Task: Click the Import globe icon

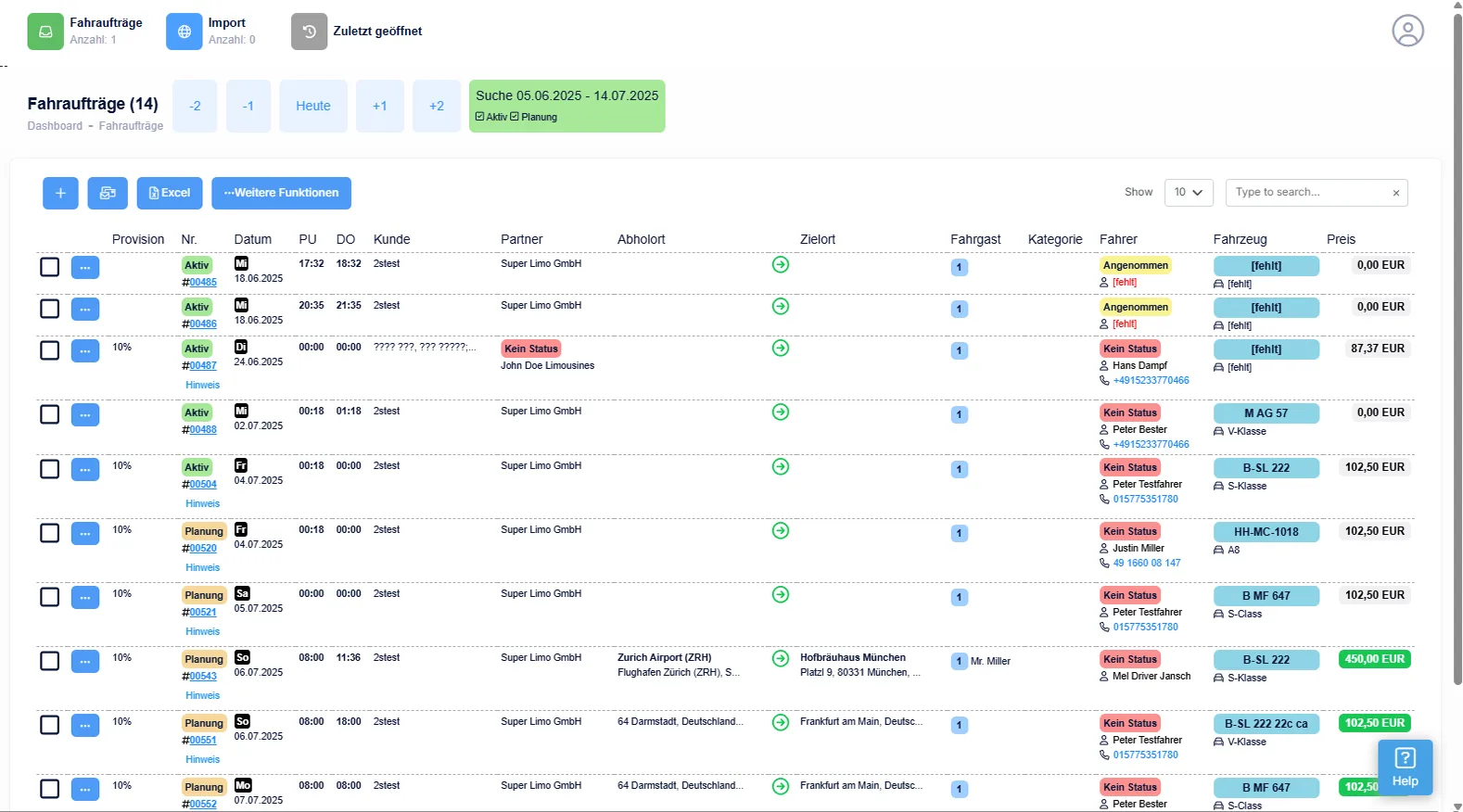Action: 184,32
